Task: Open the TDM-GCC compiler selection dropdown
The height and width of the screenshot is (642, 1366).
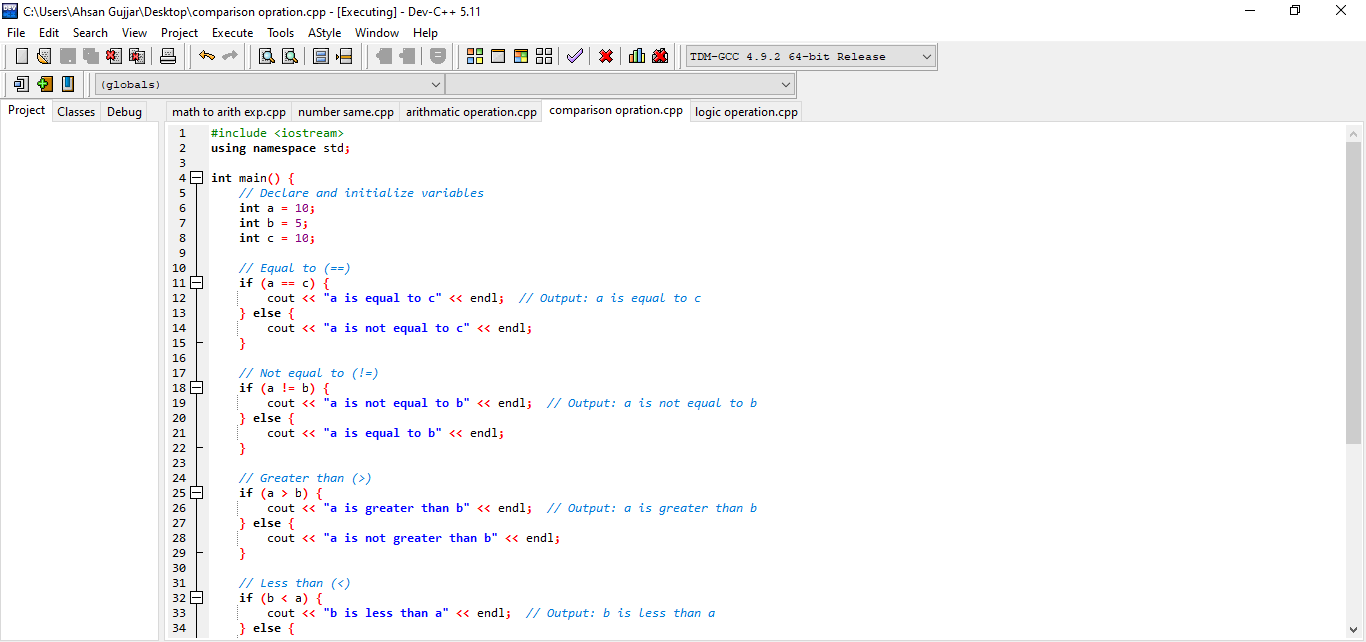Action: pyautogui.click(x=811, y=57)
